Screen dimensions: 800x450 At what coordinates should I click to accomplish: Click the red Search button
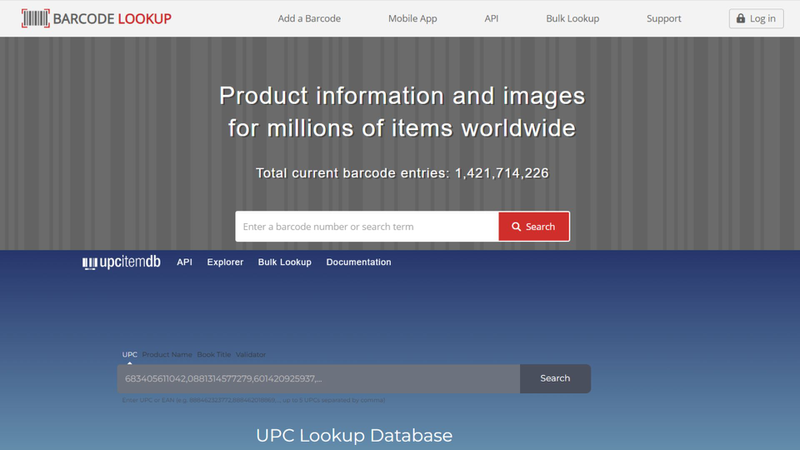(x=534, y=227)
